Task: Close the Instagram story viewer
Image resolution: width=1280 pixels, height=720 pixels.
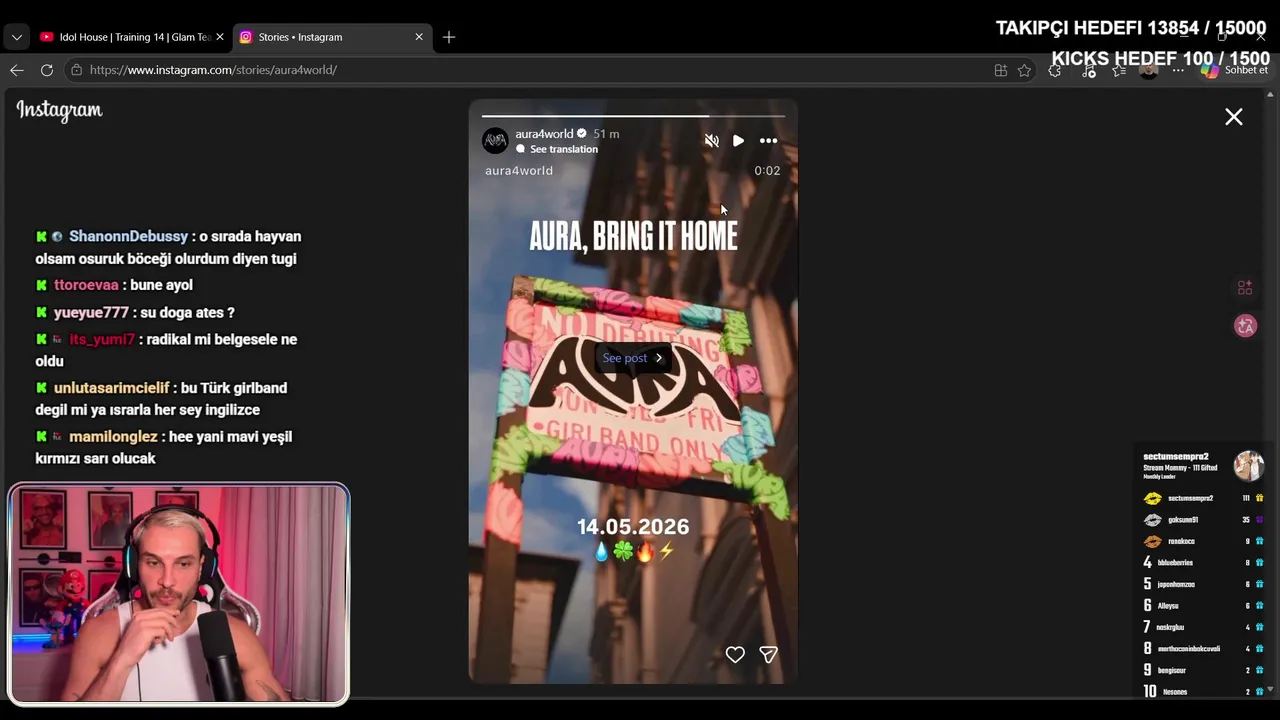Action: pos(1234,117)
